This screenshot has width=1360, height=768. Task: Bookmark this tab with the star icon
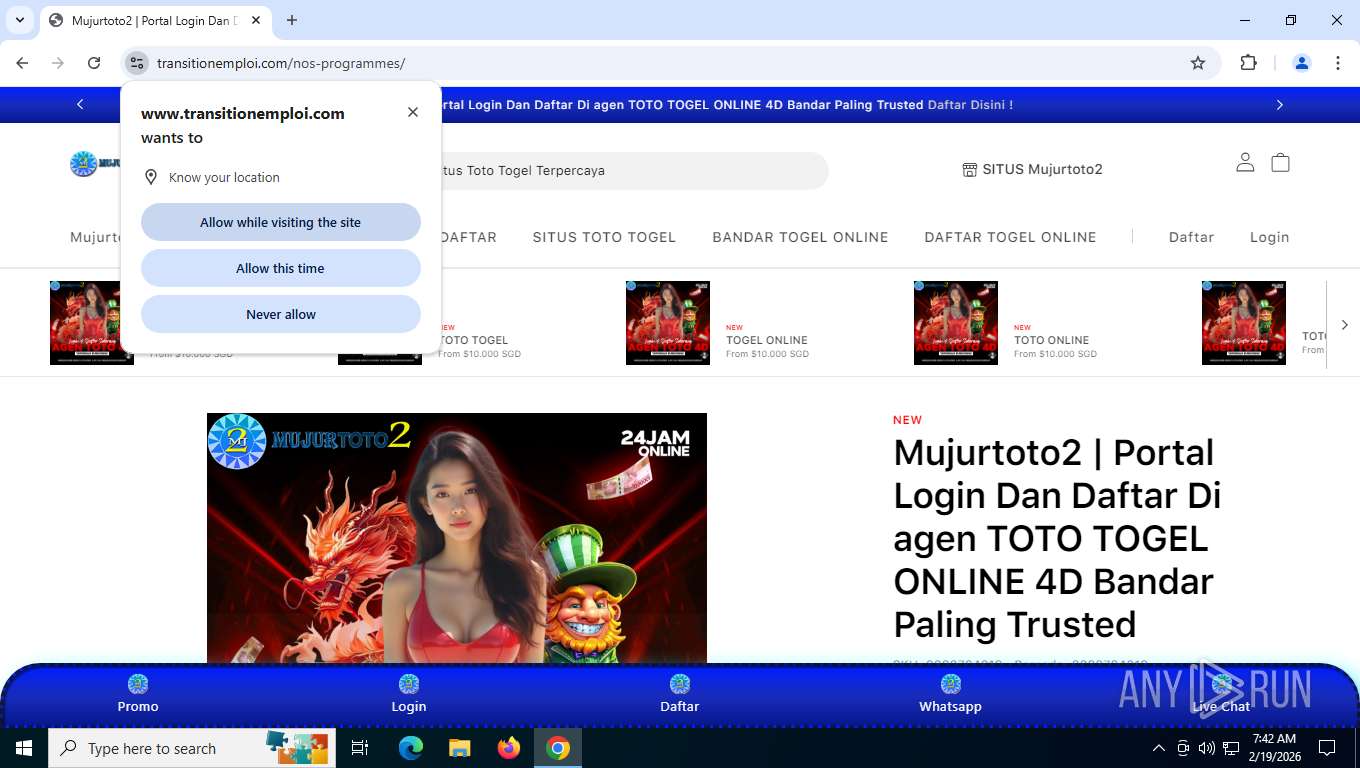click(x=1198, y=63)
